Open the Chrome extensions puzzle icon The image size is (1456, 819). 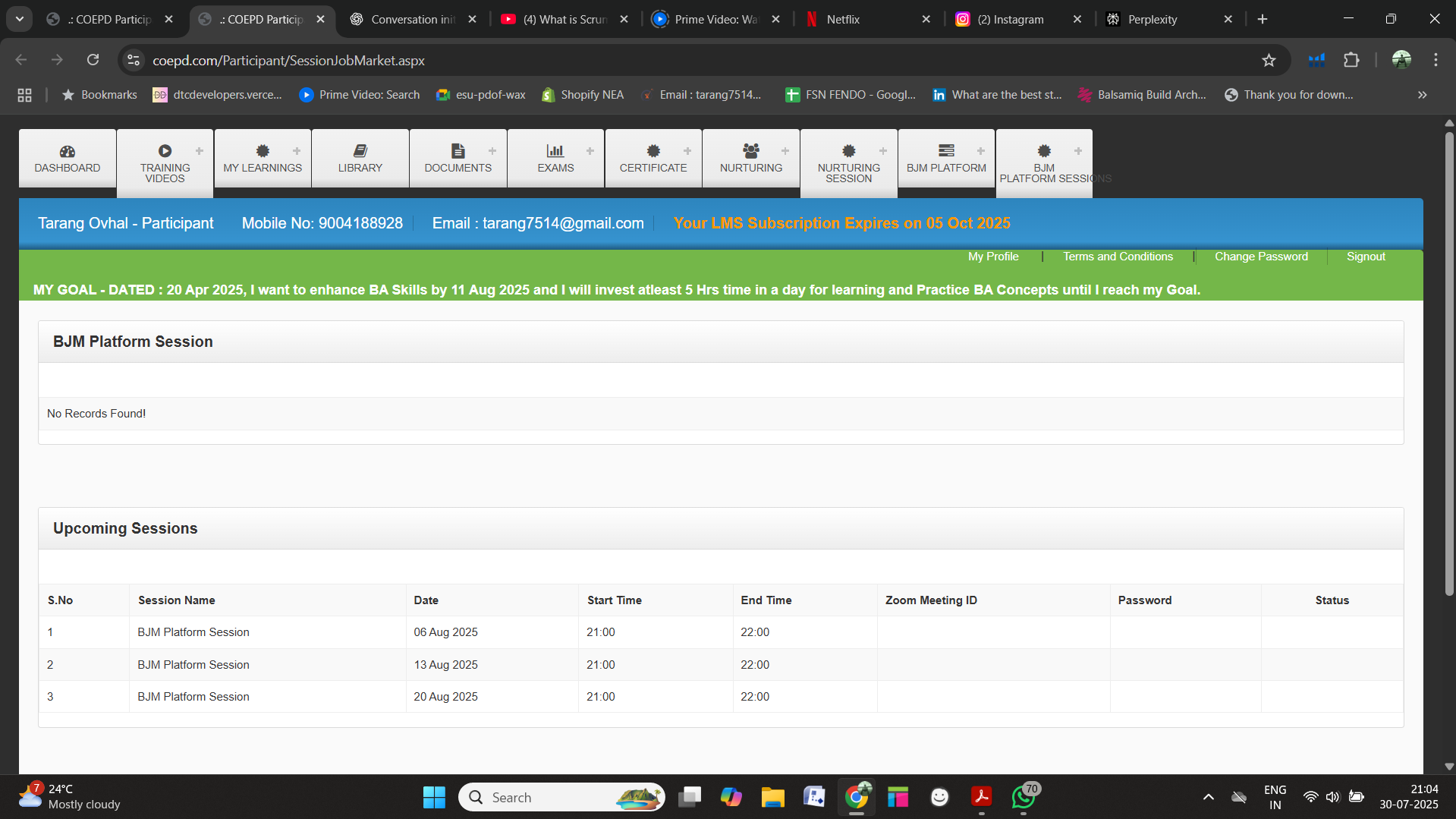coord(1351,60)
